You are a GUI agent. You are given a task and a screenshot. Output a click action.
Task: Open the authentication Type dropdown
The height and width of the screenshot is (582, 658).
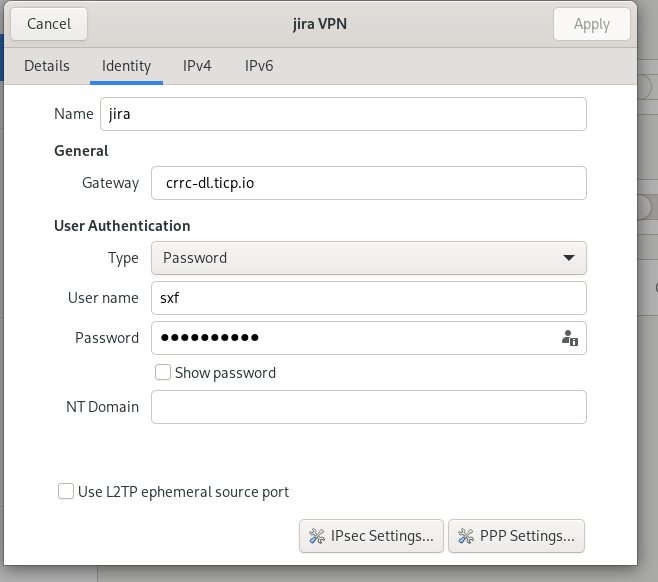pos(368,258)
